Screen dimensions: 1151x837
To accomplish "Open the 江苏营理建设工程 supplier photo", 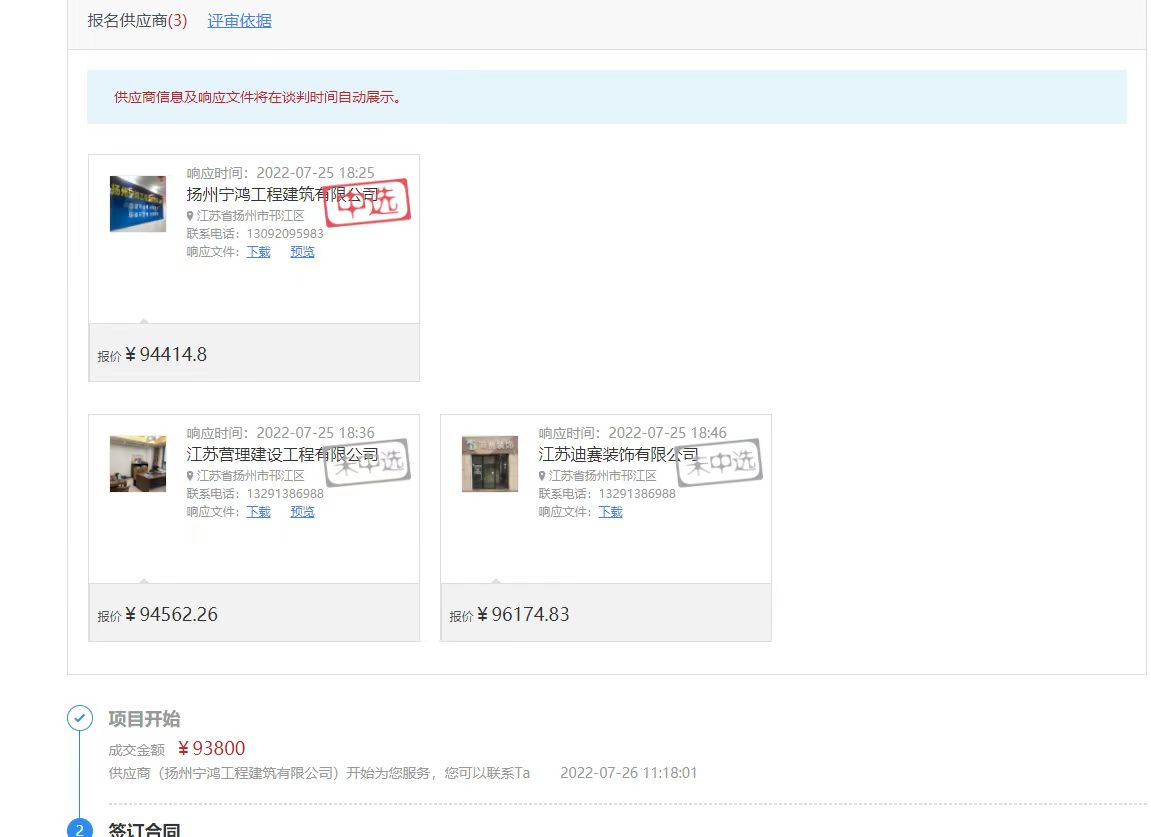I will pos(138,464).
